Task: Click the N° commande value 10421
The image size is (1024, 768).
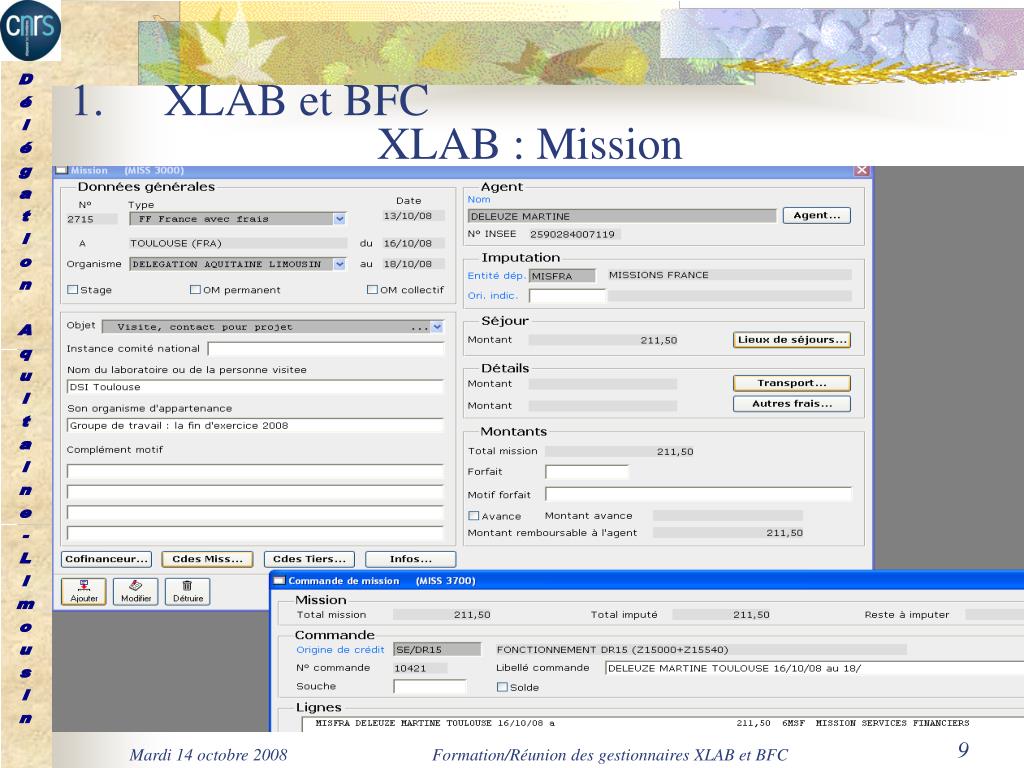Action: coord(421,668)
